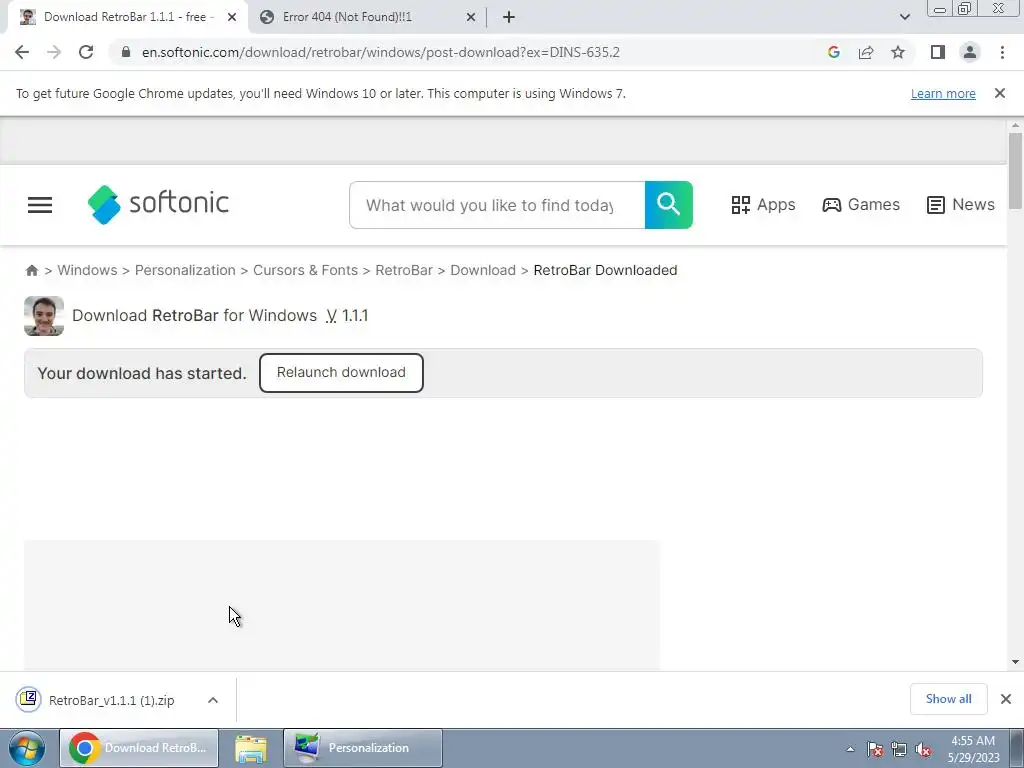This screenshot has width=1024, height=768.
Task: Open Windows Start menu
Action: tap(27, 748)
